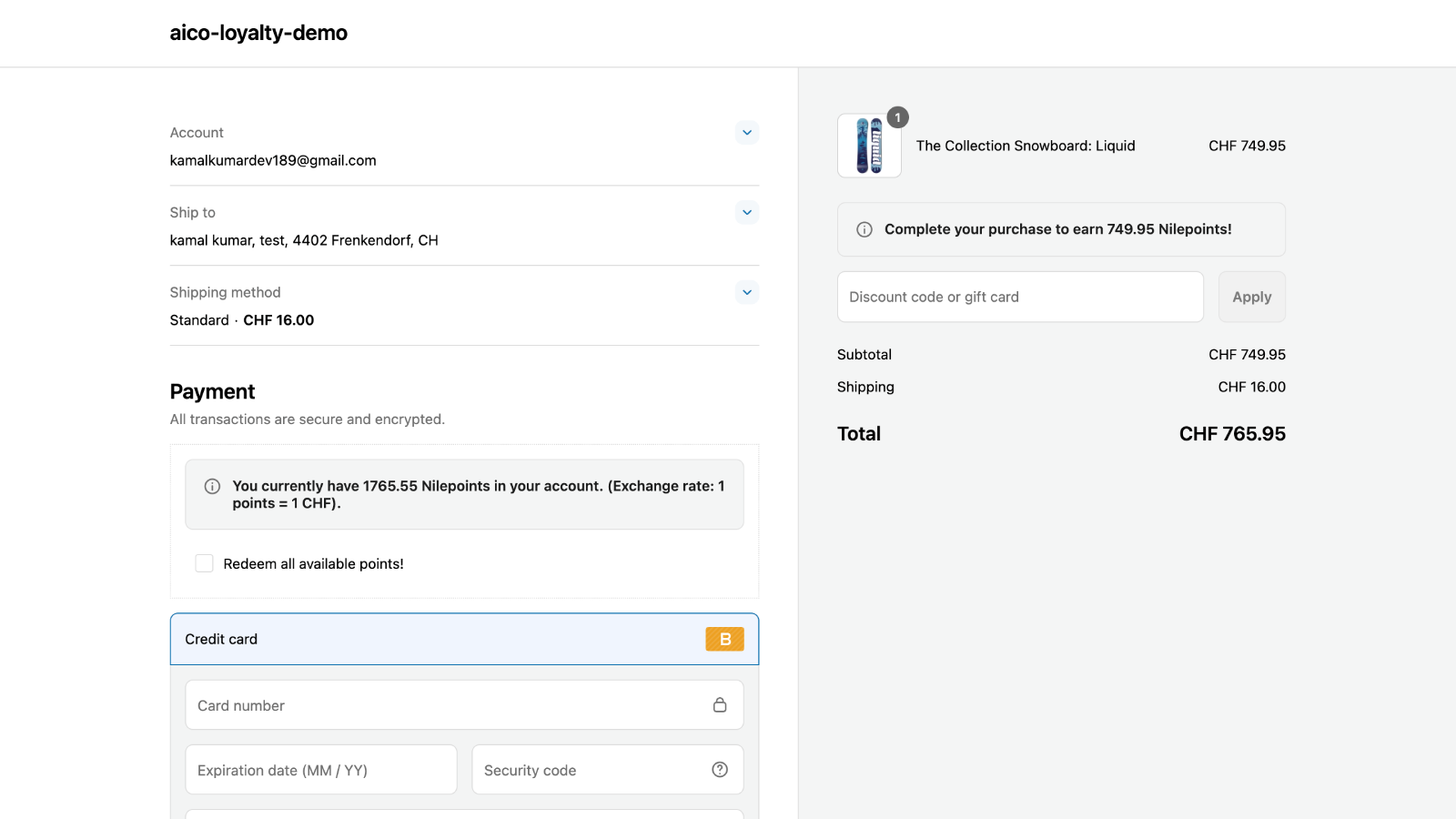Click the Total CHF 765.95 amount
This screenshot has width=1456, height=819.
(x=1232, y=434)
